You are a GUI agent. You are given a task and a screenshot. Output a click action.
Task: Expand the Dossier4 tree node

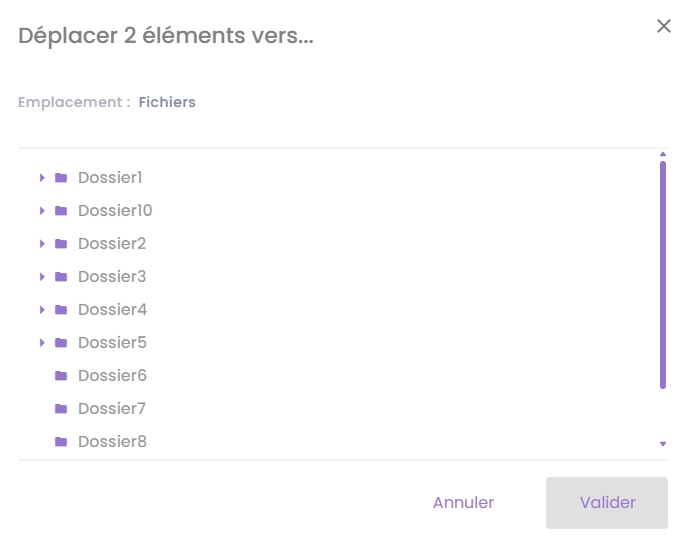click(42, 310)
